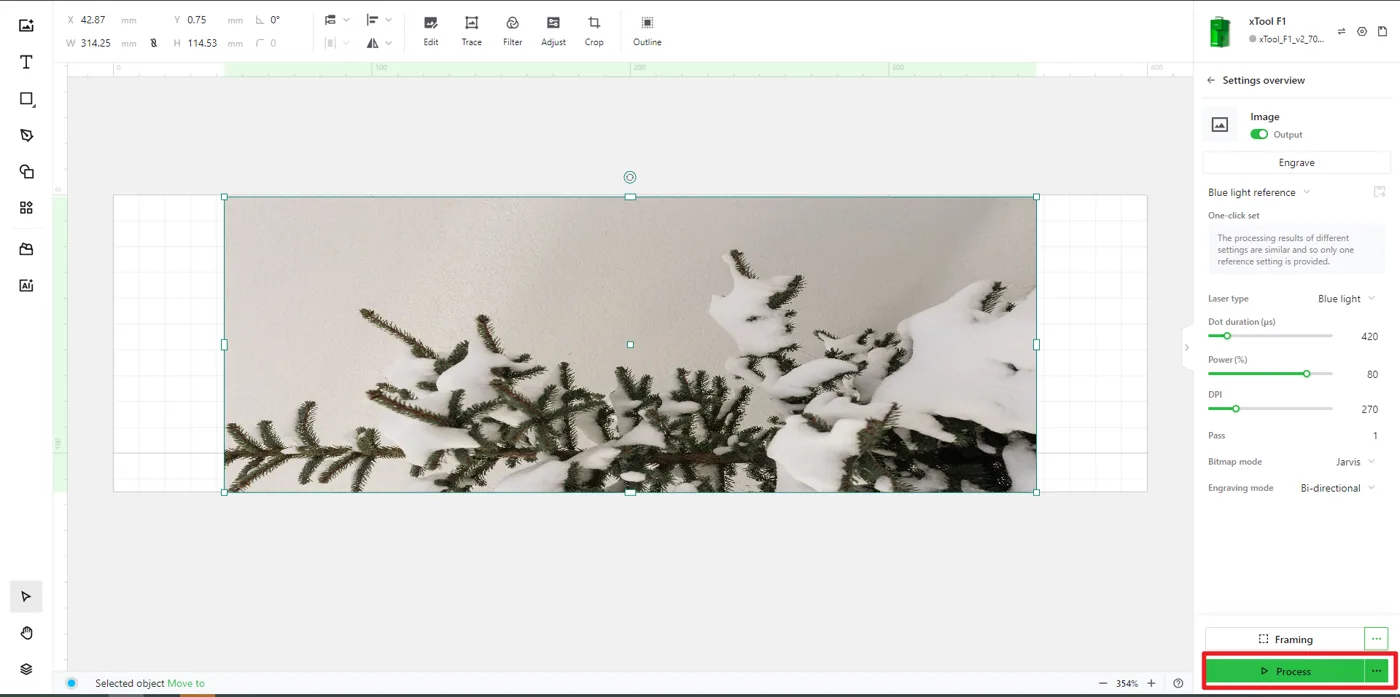The width and height of the screenshot is (1400, 697).
Task: Click the Trace image tool
Action: (471, 31)
